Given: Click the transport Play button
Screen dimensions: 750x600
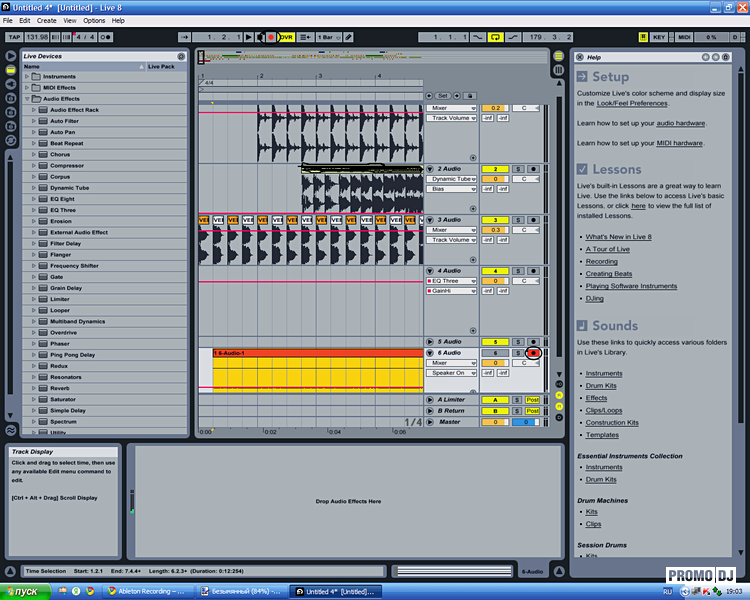Looking at the screenshot, I should point(248,37).
